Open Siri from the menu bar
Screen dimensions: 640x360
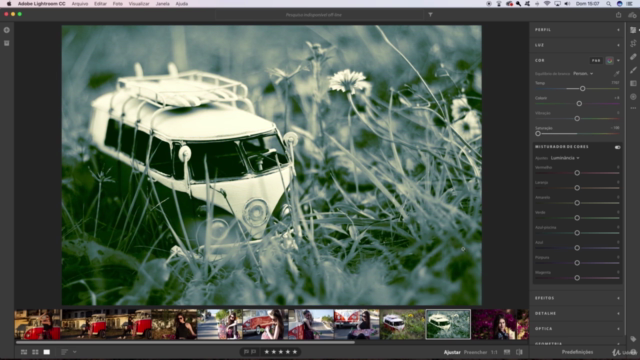tap(620, 4)
